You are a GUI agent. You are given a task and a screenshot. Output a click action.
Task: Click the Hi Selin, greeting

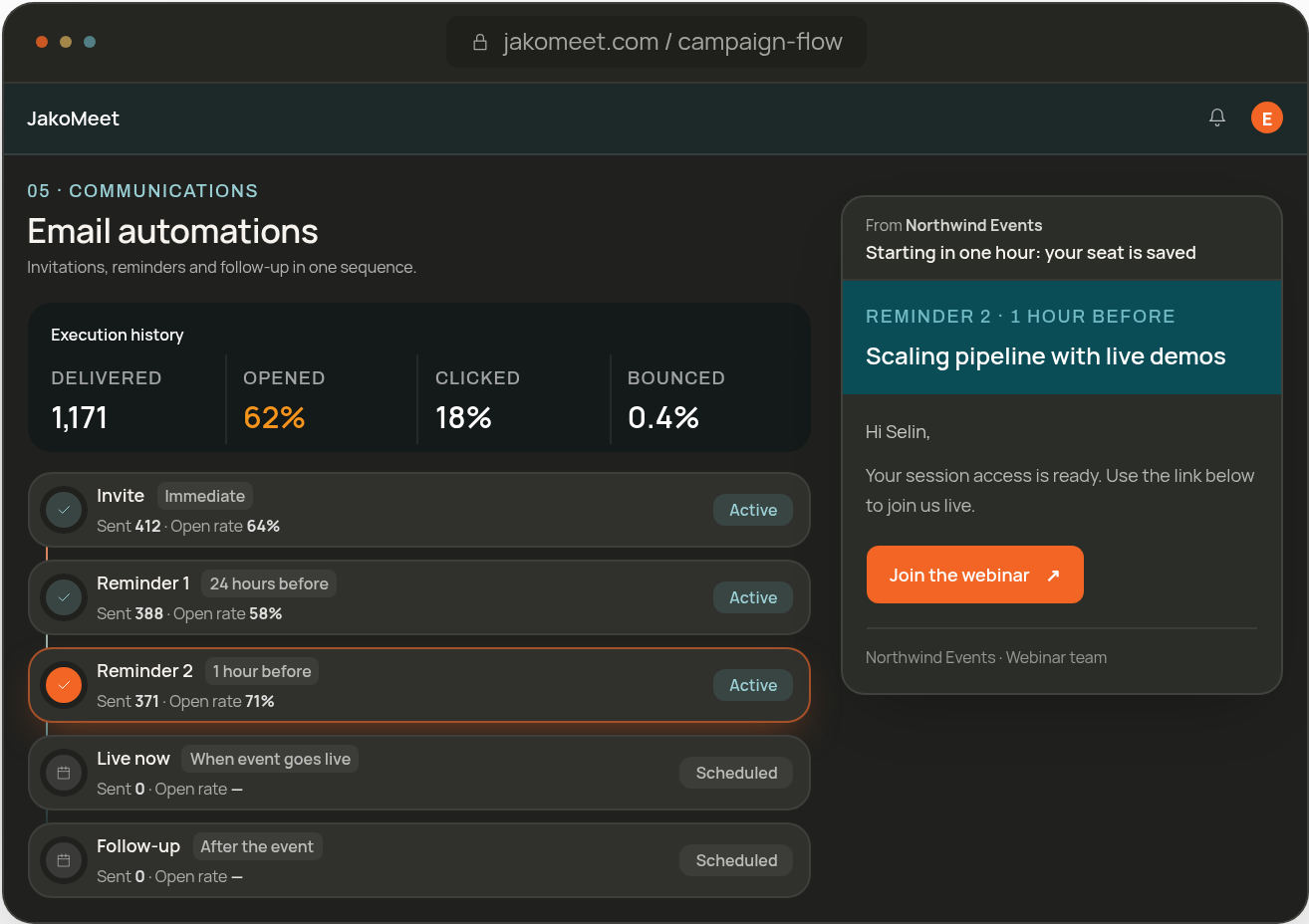(898, 432)
